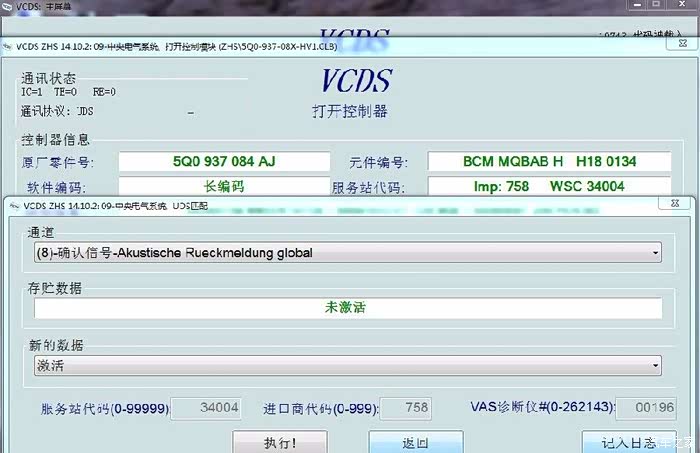Click the 返回 back button

416,442
